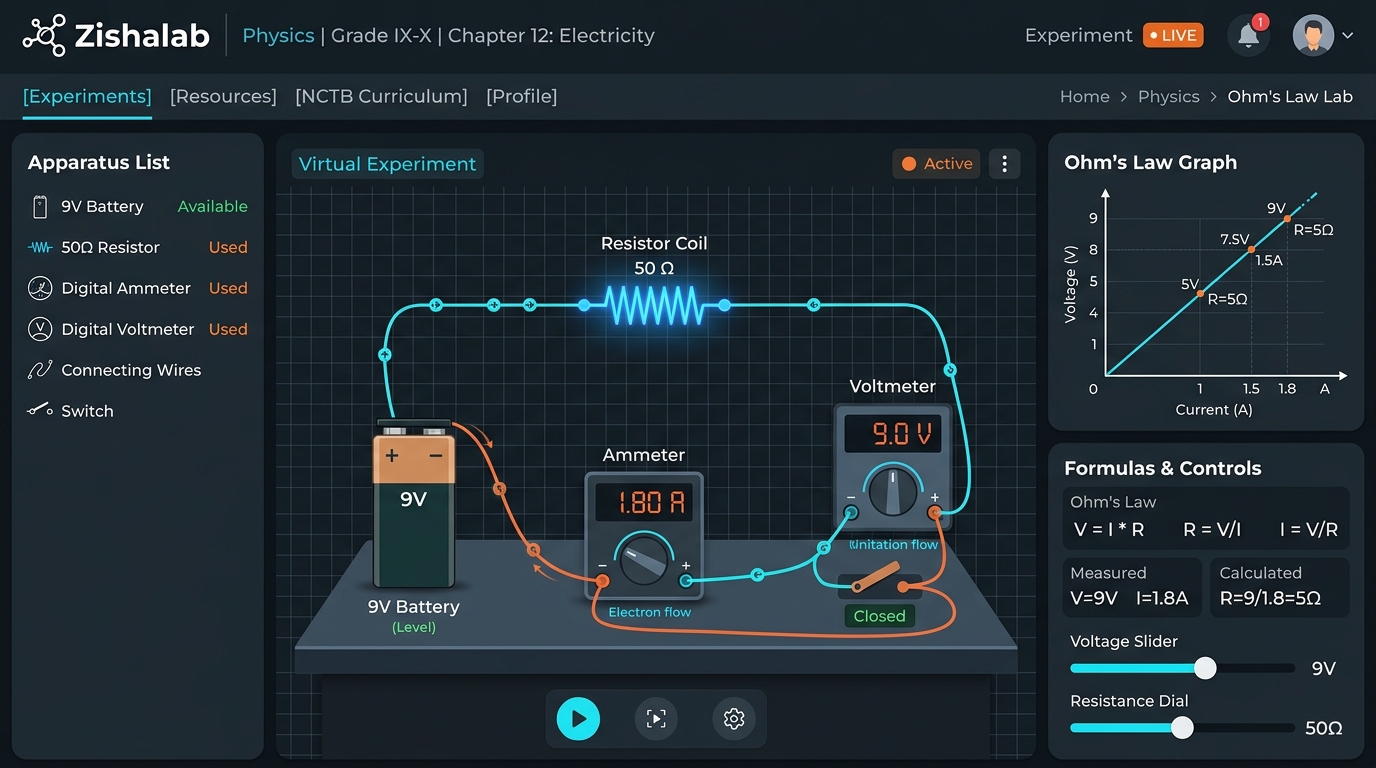This screenshot has width=1376, height=768.
Task: Switch to the Resources tab
Action: pyautogui.click(x=223, y=96)
